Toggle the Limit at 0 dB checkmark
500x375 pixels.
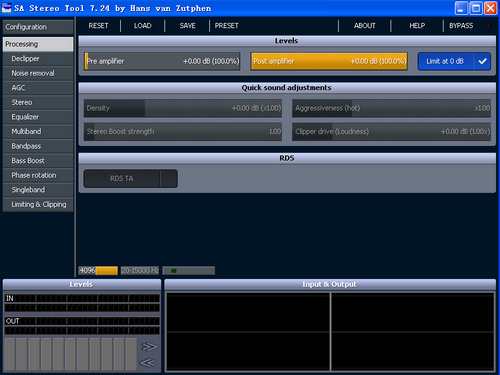(x=482, y=61)
